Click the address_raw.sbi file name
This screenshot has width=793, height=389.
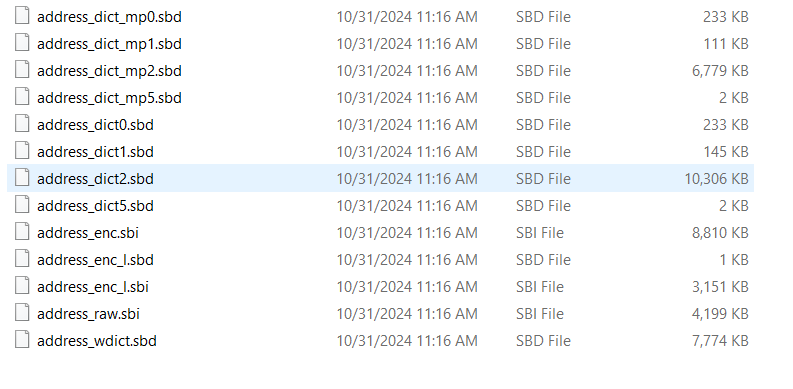(88, 314)
